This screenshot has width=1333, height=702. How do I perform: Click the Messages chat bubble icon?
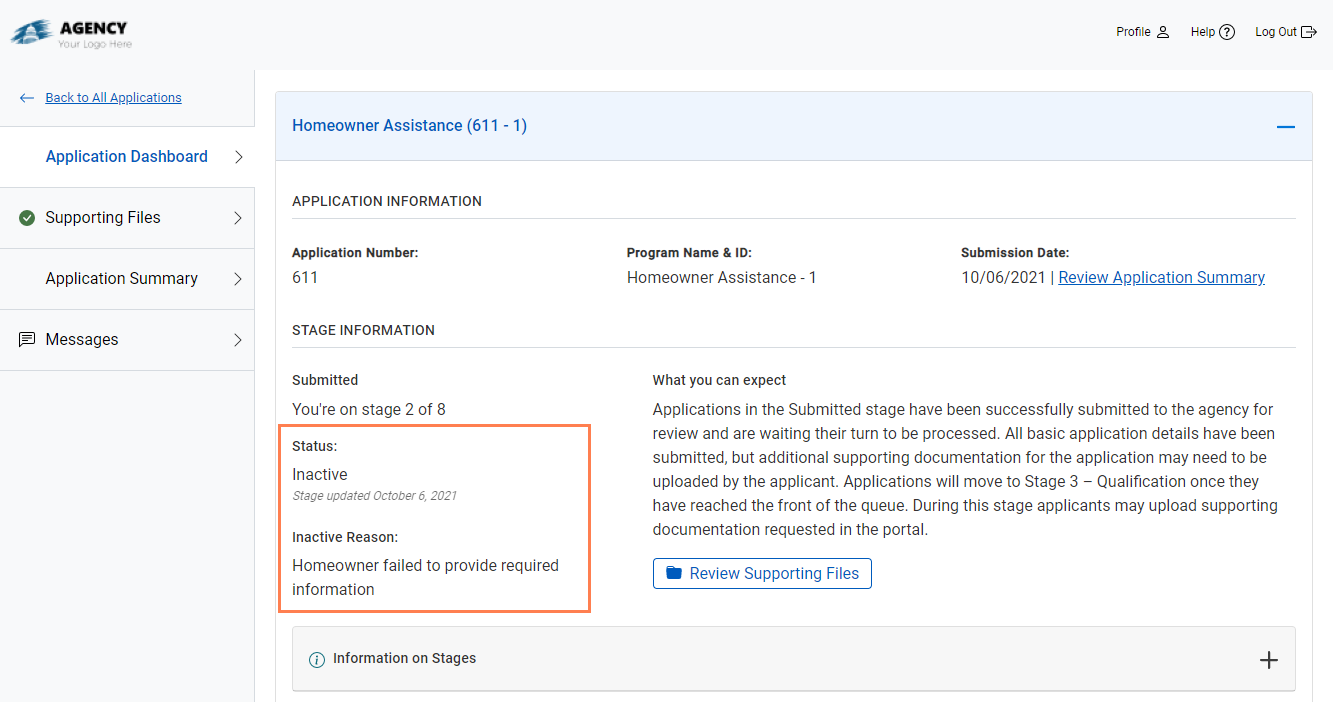coord(27,340)
